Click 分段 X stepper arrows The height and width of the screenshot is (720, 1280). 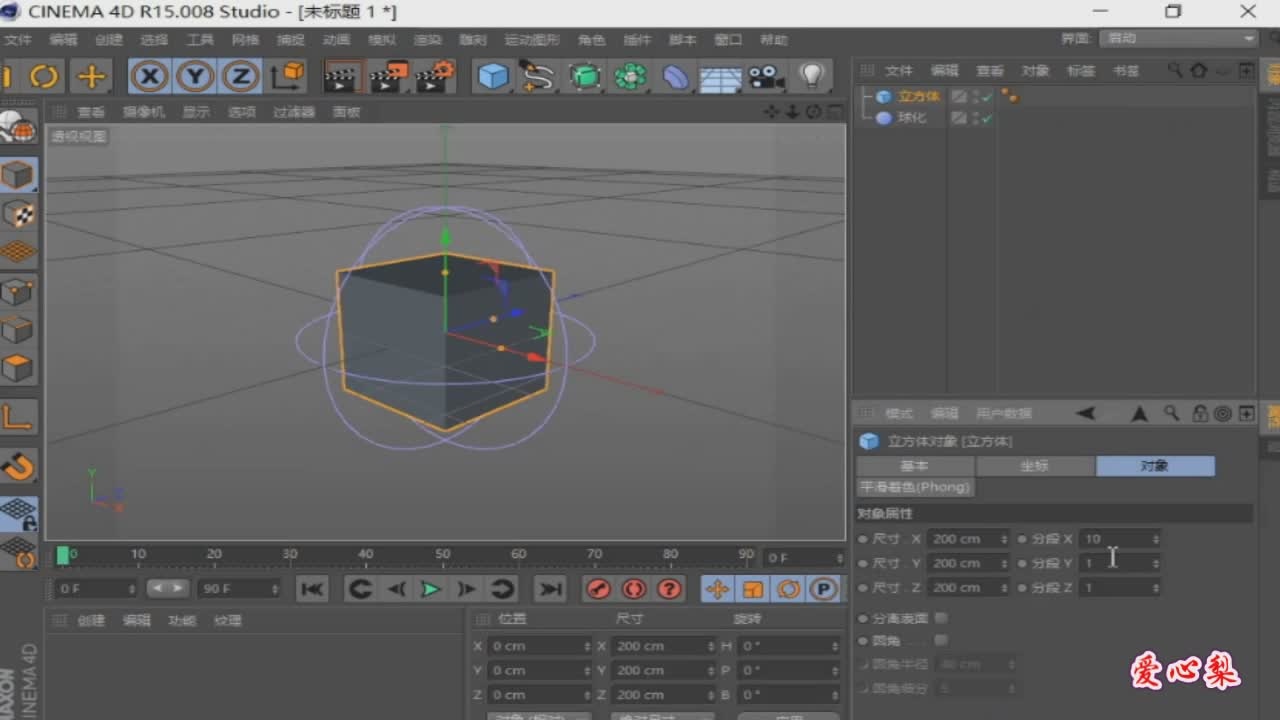click(x=1155, y=539)
